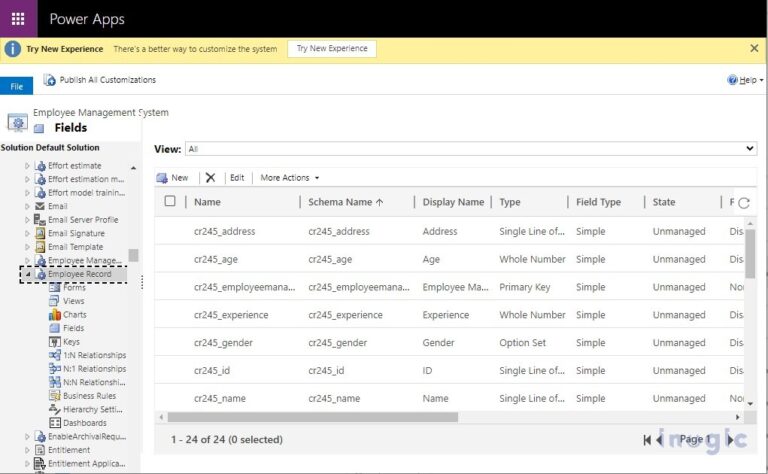768x474 pixels.
Task: Dismiss the yellow Try New Experience banner
Action: click(754, 48)
